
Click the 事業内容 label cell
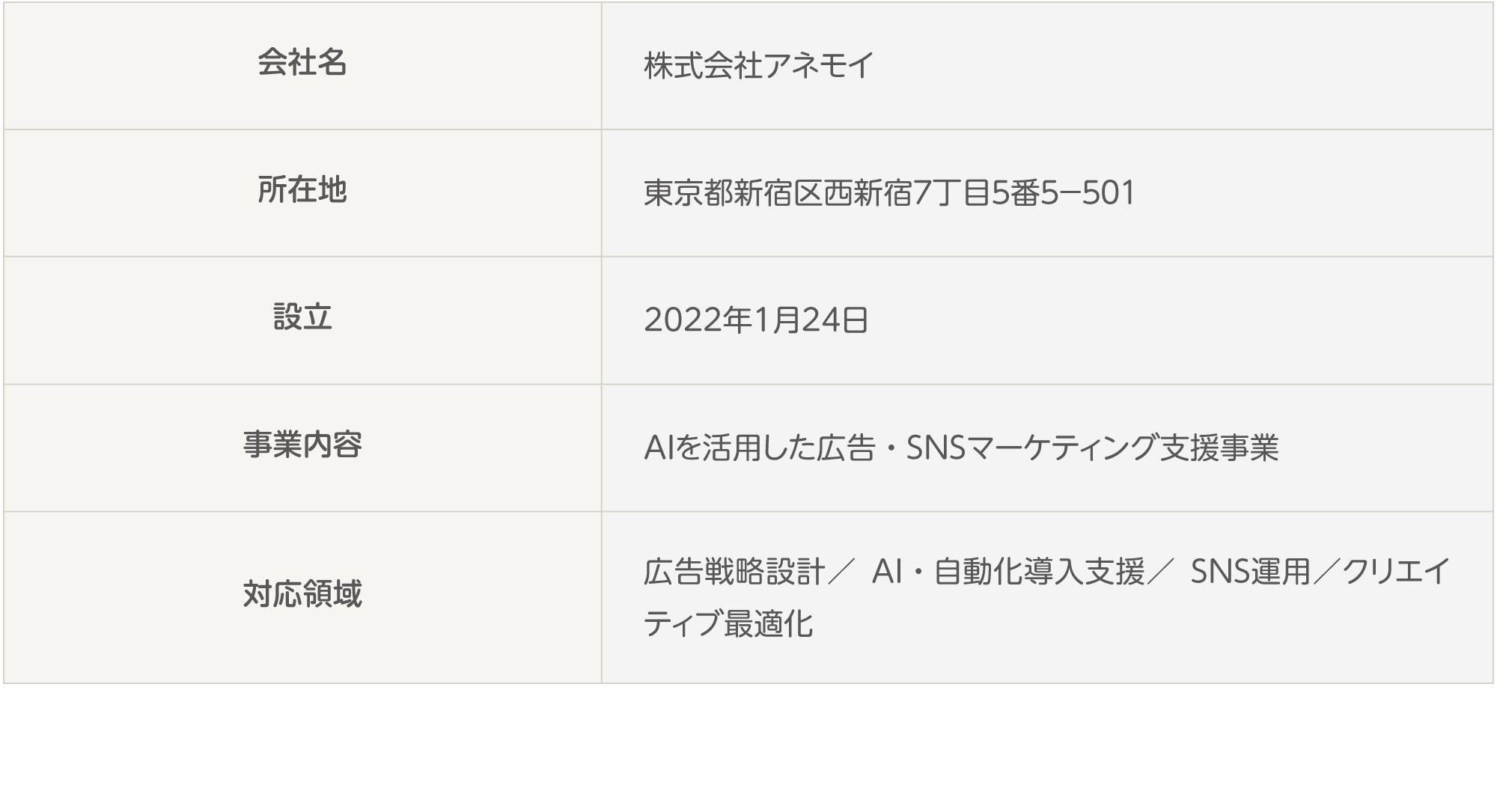(x=302, y=445)
